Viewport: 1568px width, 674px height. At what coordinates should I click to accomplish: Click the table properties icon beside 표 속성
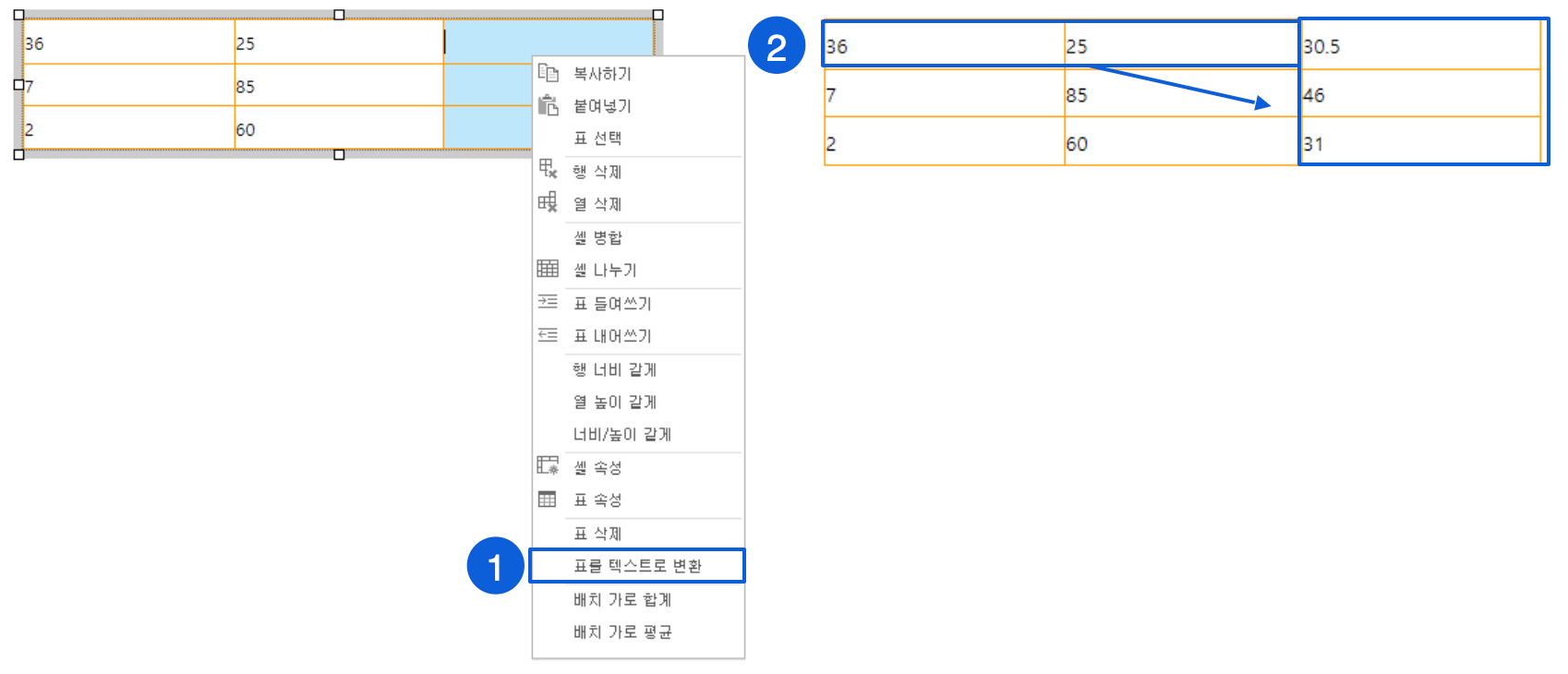tap(548, 499)
